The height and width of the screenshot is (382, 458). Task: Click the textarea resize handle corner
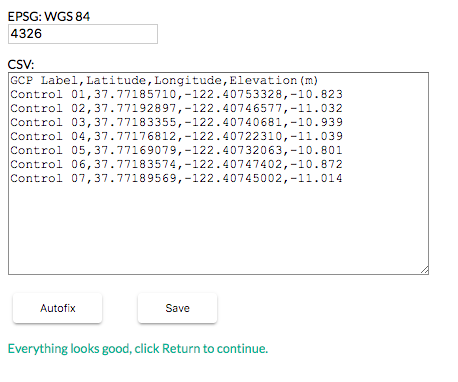(424, 270)
